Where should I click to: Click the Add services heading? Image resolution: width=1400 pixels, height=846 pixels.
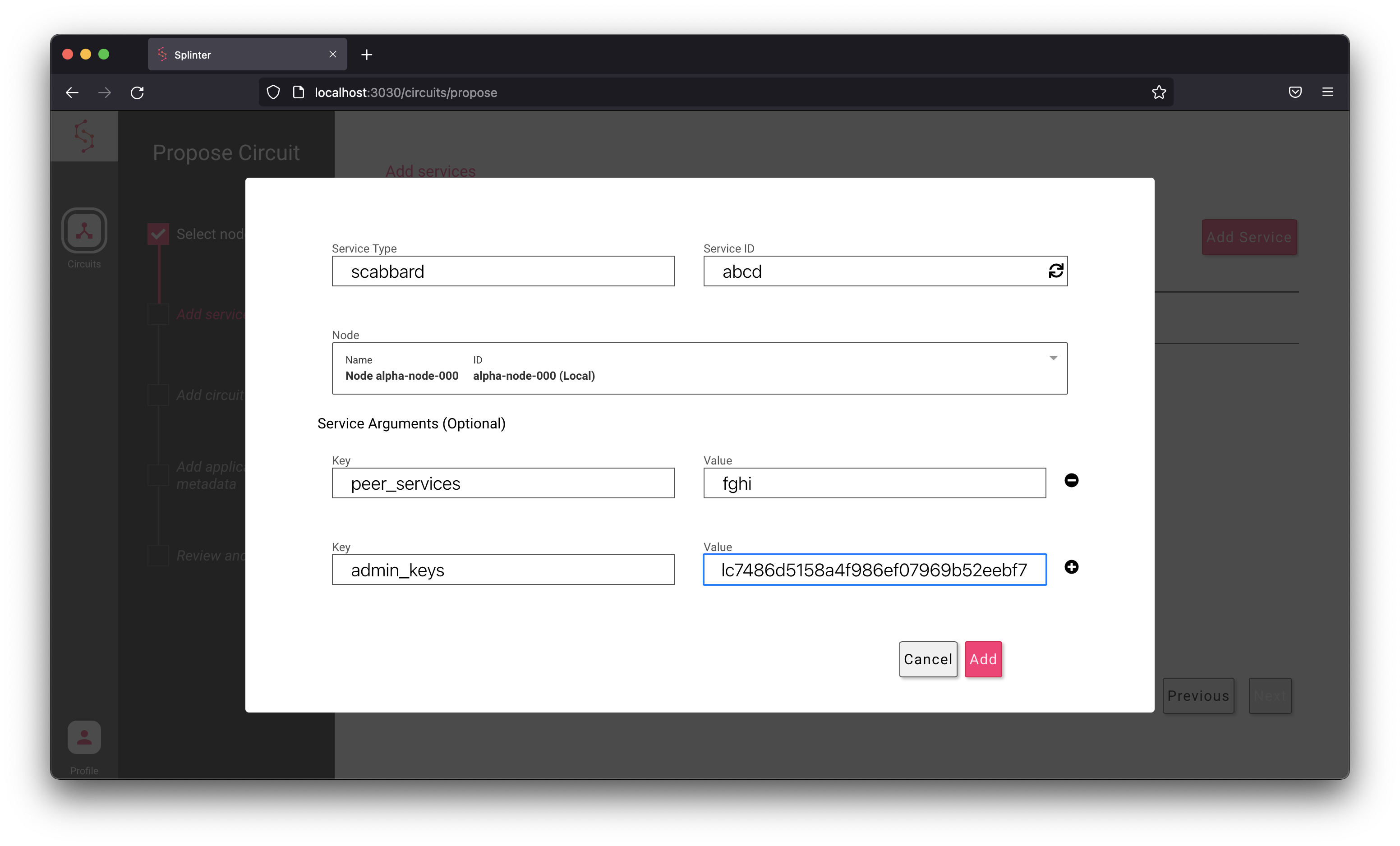click(431, 170)
